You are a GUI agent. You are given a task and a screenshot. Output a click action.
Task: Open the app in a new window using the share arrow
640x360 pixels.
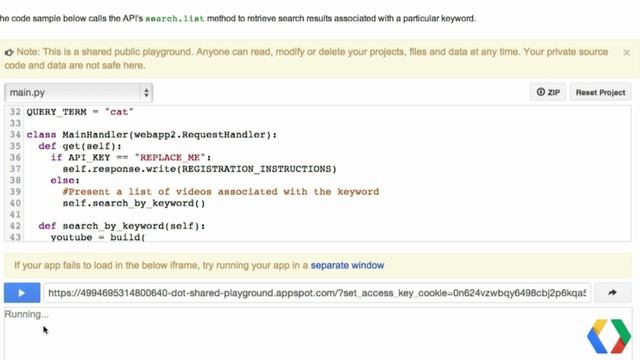[612, 293]
